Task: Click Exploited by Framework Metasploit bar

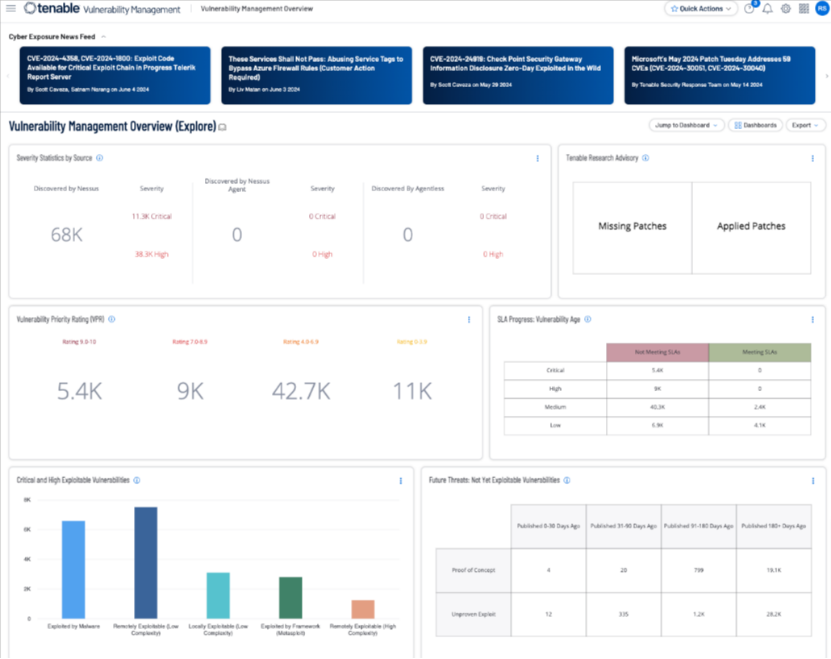Action: pyautogui.click(x=290, y=598)
